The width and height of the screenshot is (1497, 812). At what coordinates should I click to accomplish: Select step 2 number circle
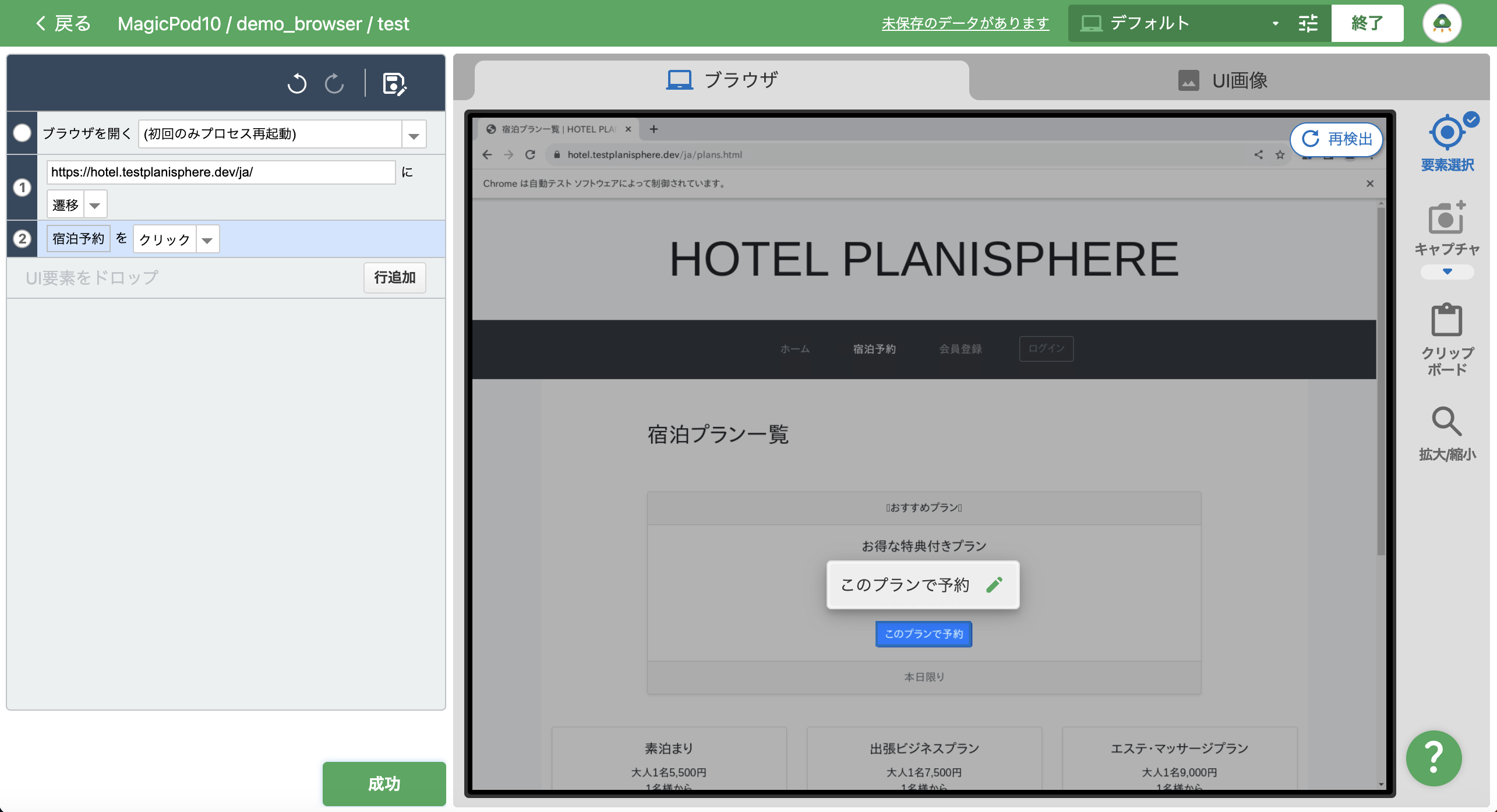(x=22, y=239)
